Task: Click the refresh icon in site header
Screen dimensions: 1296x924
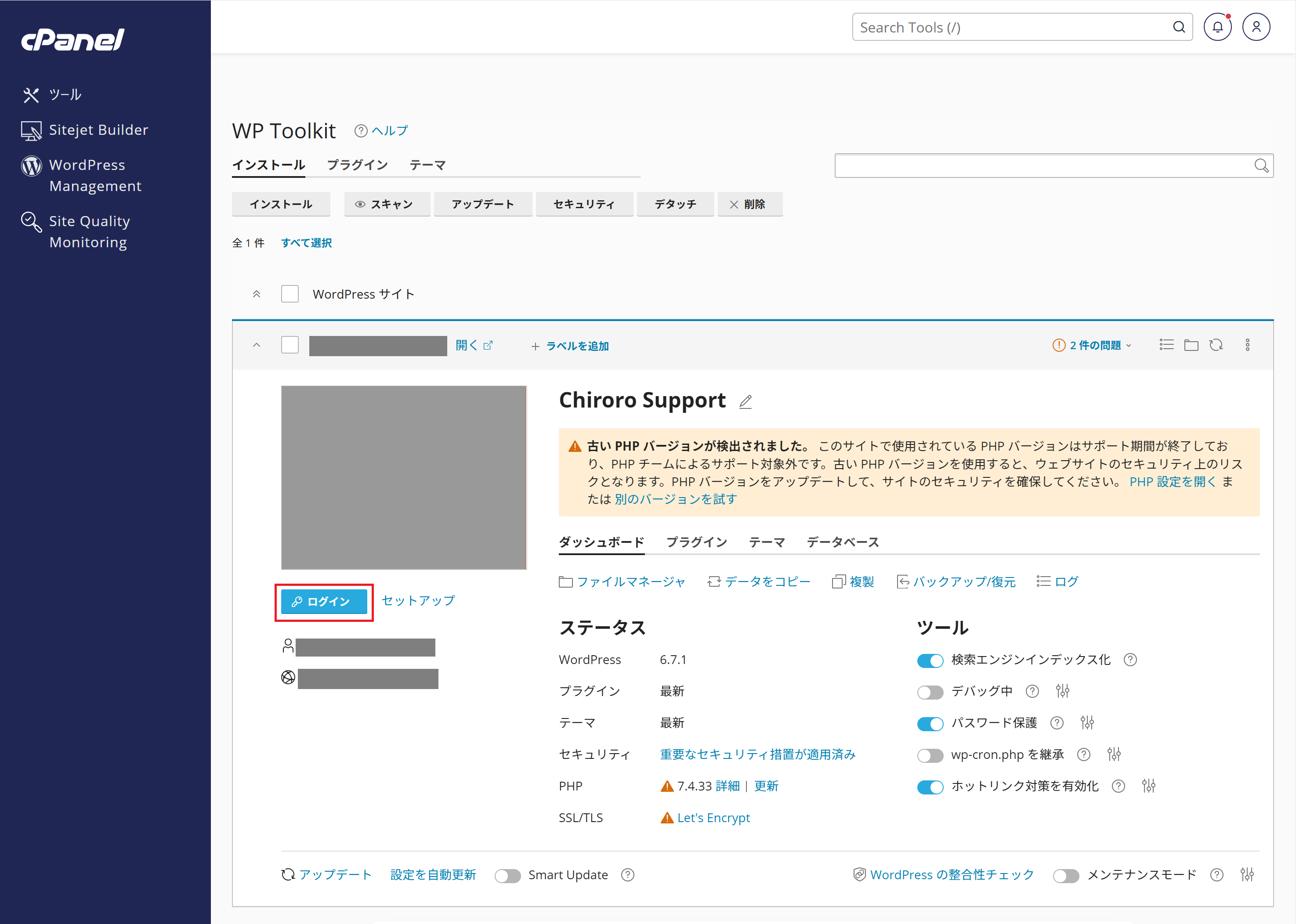Action: (x=1216, y=345)
